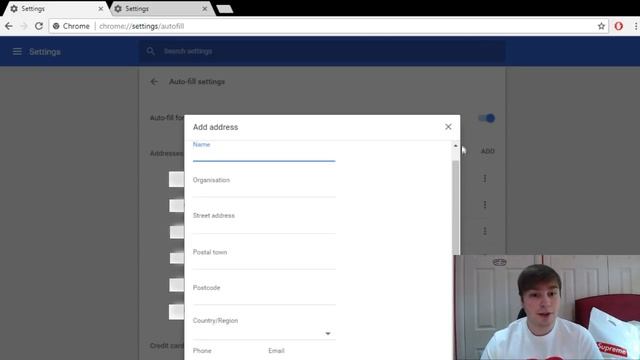Reload the page

[39, 26]
